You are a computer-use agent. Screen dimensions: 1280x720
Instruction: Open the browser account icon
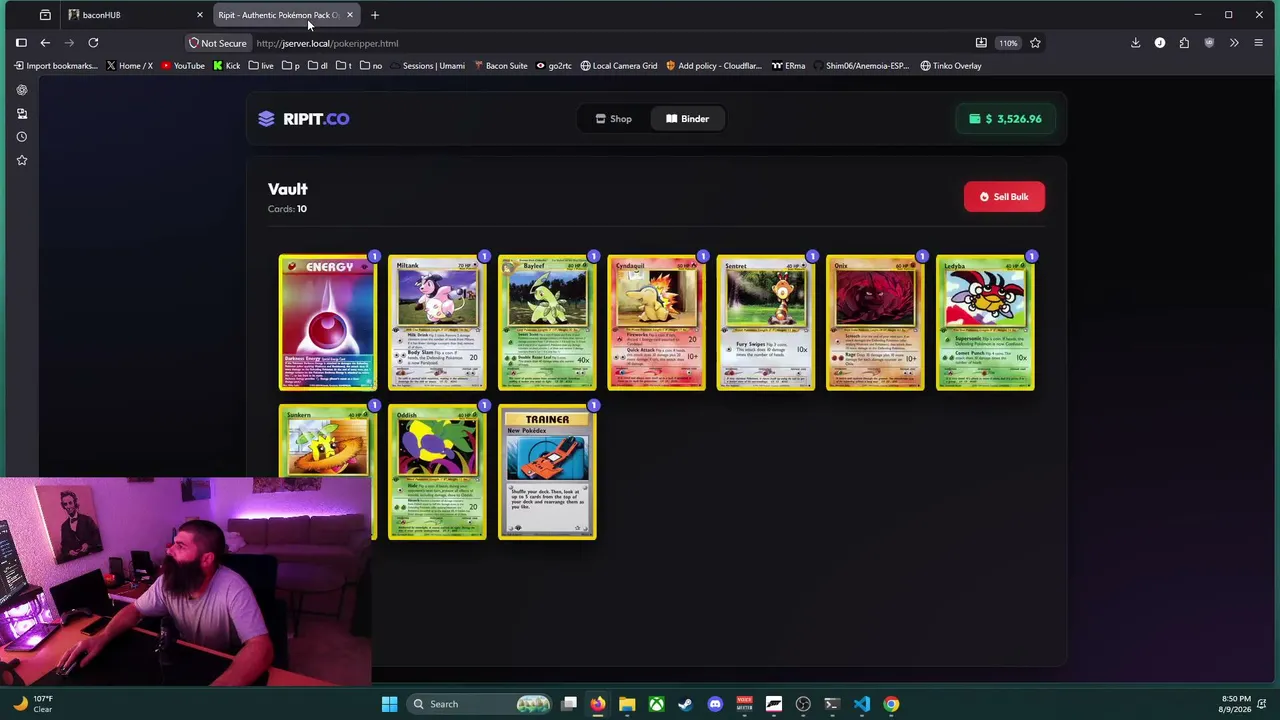coord(1160,43)
